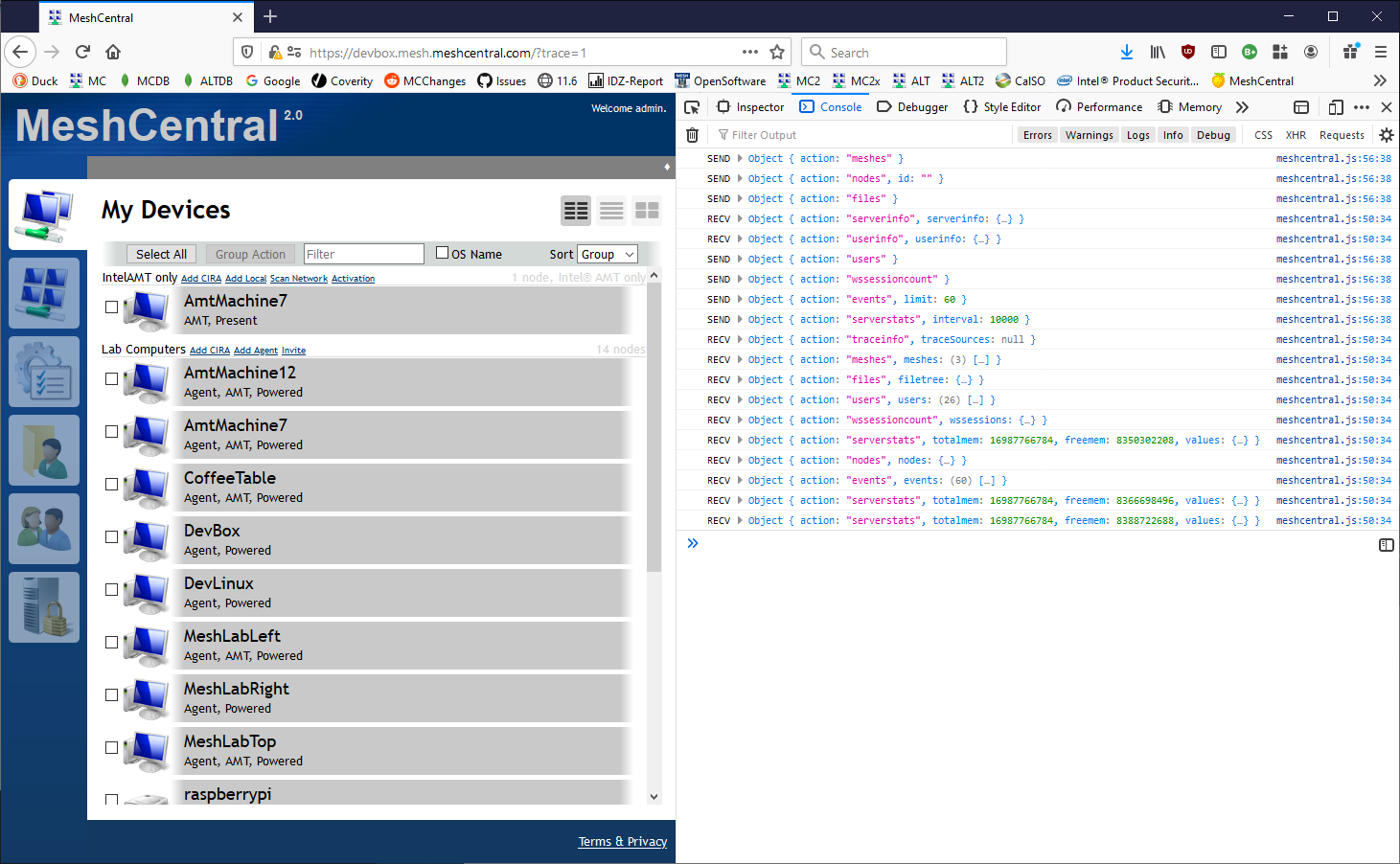The width and height of the screenshot is (1400, 864).
Task: Go to browser home page icon
Action: click(113, 52)
